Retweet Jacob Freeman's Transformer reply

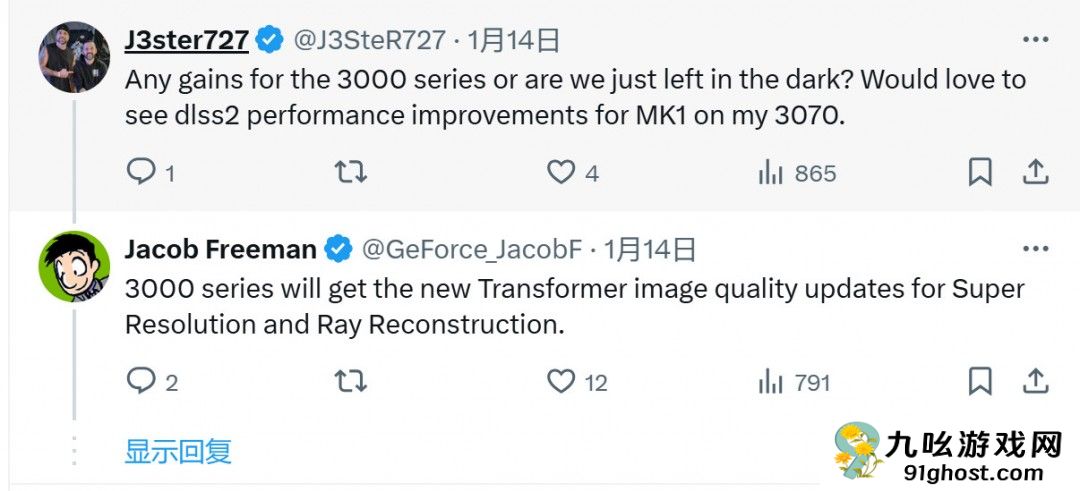point(349,381)
